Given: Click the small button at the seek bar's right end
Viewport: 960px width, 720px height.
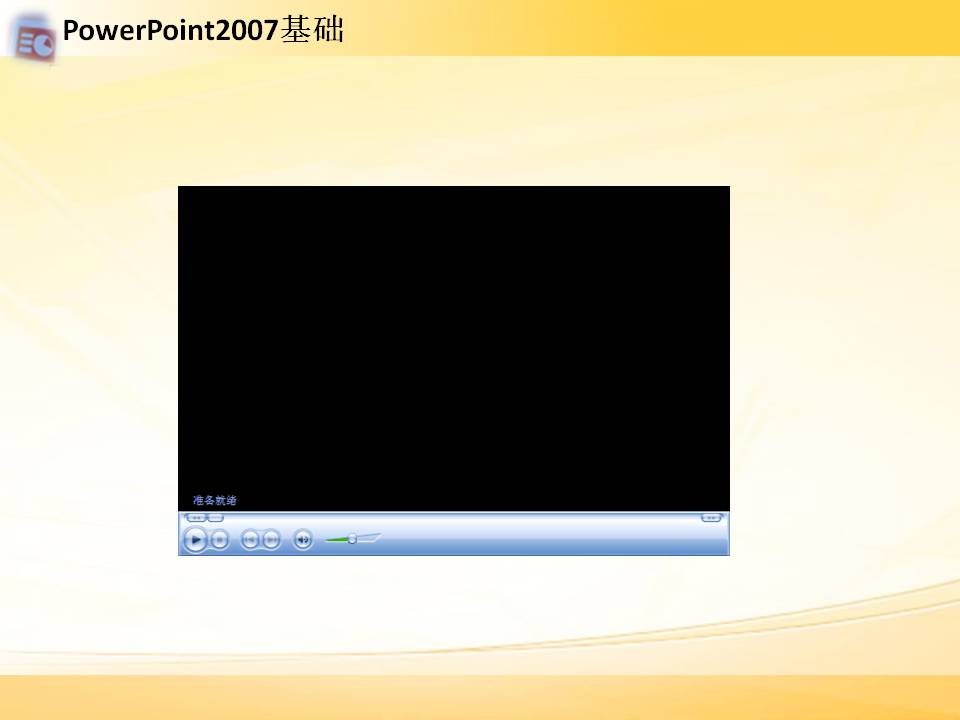Looking at the screenshot, I should pyautogui.click(x=711, y=518).
